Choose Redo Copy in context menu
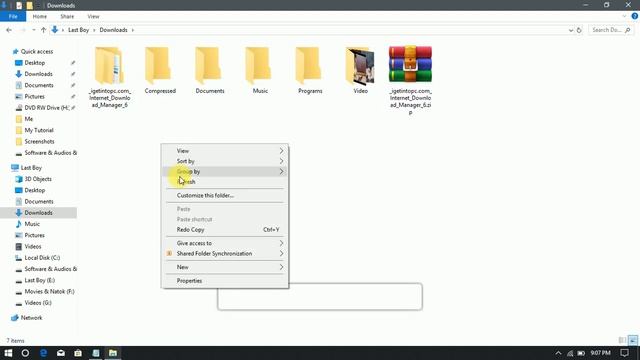Screen dimensions: 640x360 click(225, 230)
